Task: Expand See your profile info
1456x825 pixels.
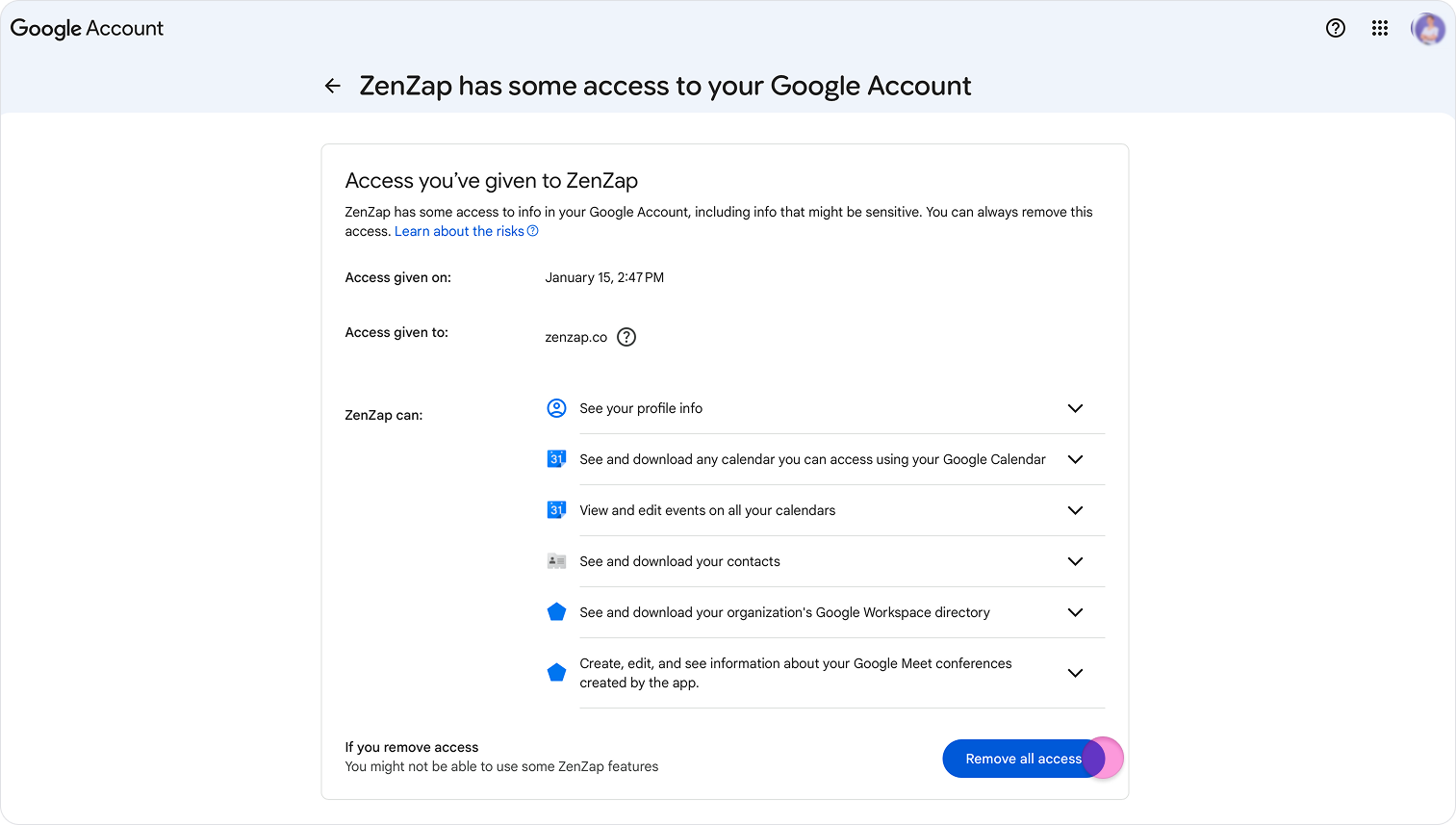Action: (1075, 408)
